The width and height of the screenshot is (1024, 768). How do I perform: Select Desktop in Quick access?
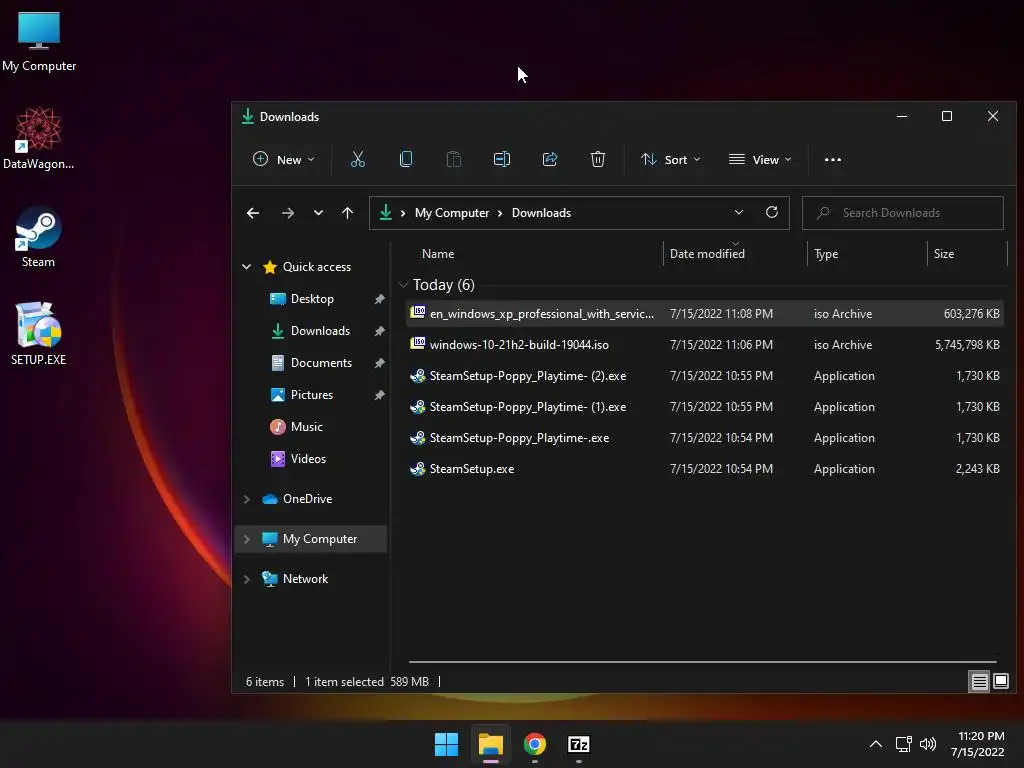[312, 298]
